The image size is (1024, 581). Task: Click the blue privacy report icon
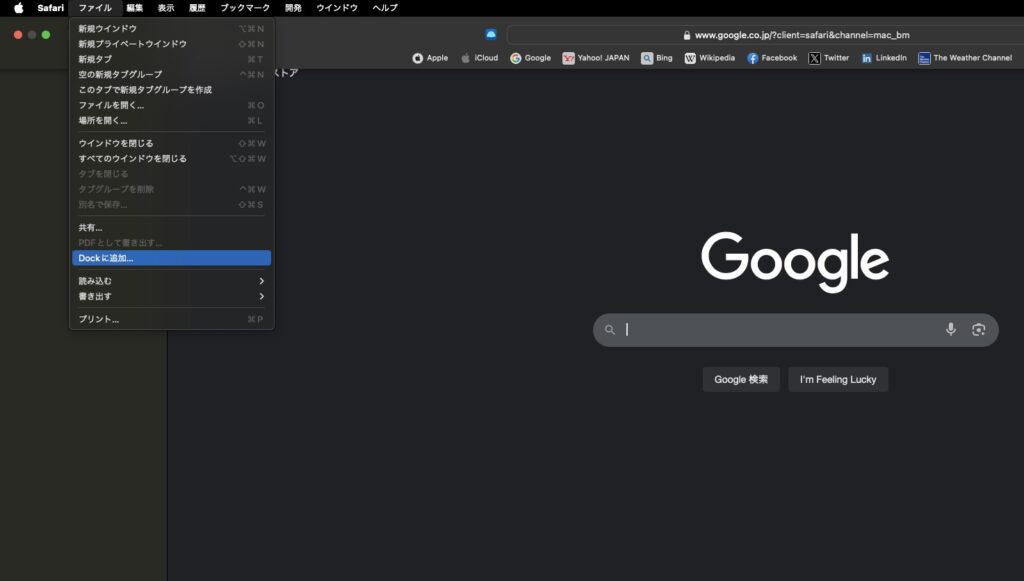point(491,35)
